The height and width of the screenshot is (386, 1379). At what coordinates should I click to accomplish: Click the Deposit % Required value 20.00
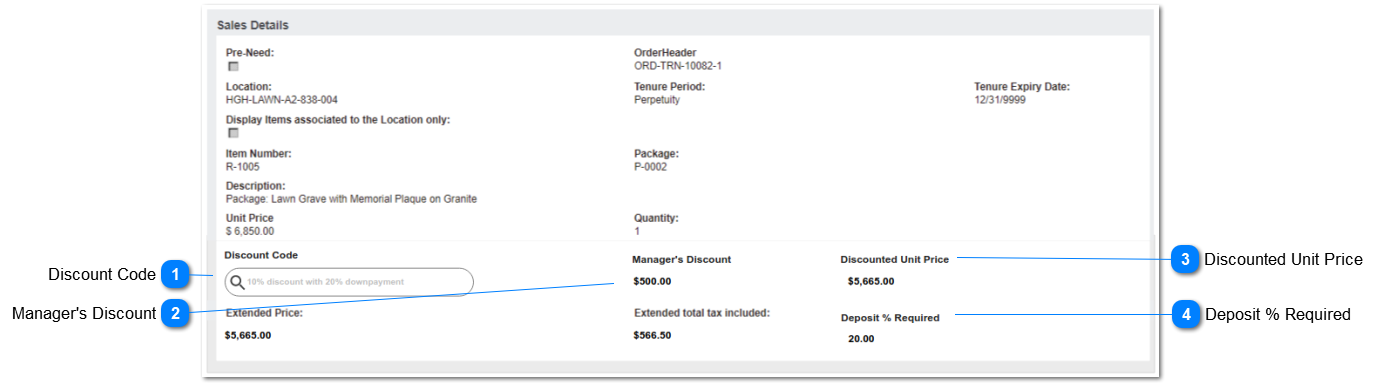[861, 338]
